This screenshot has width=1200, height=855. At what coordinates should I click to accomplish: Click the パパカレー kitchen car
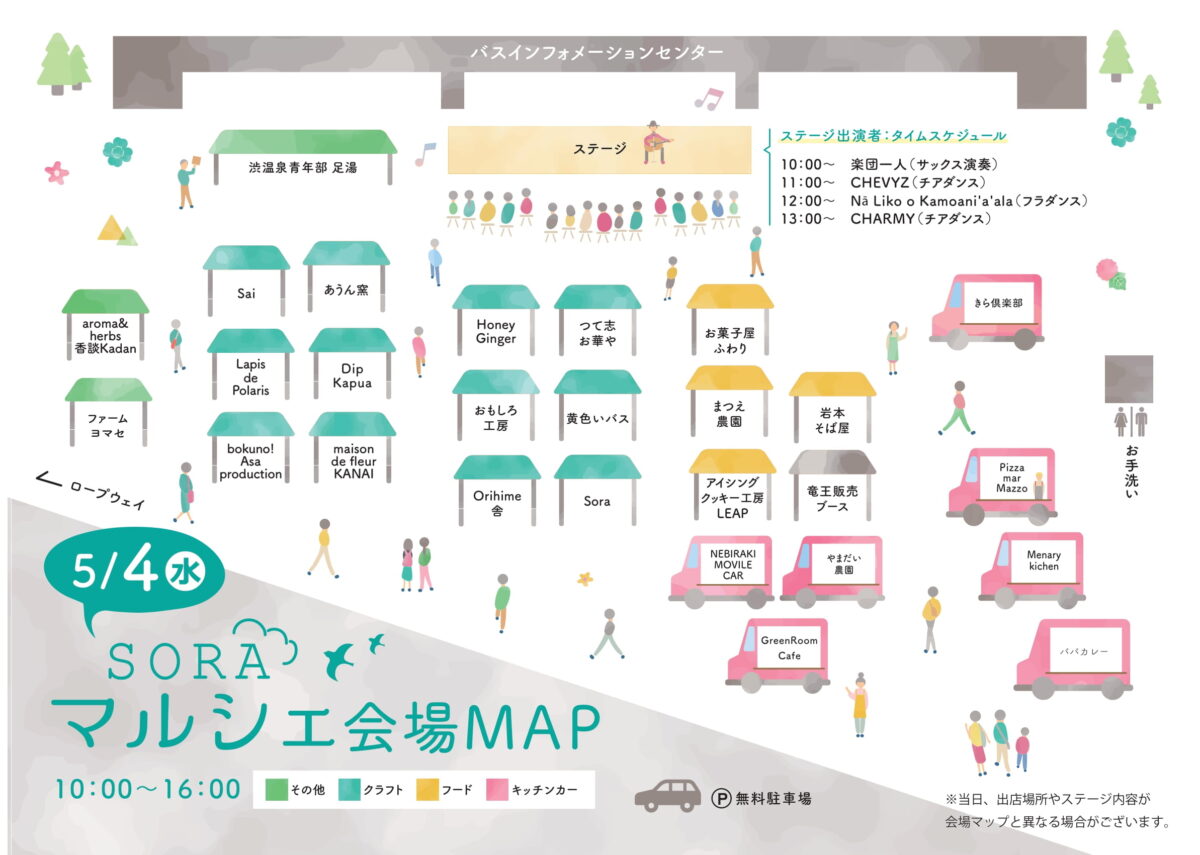coord(1074,657)
